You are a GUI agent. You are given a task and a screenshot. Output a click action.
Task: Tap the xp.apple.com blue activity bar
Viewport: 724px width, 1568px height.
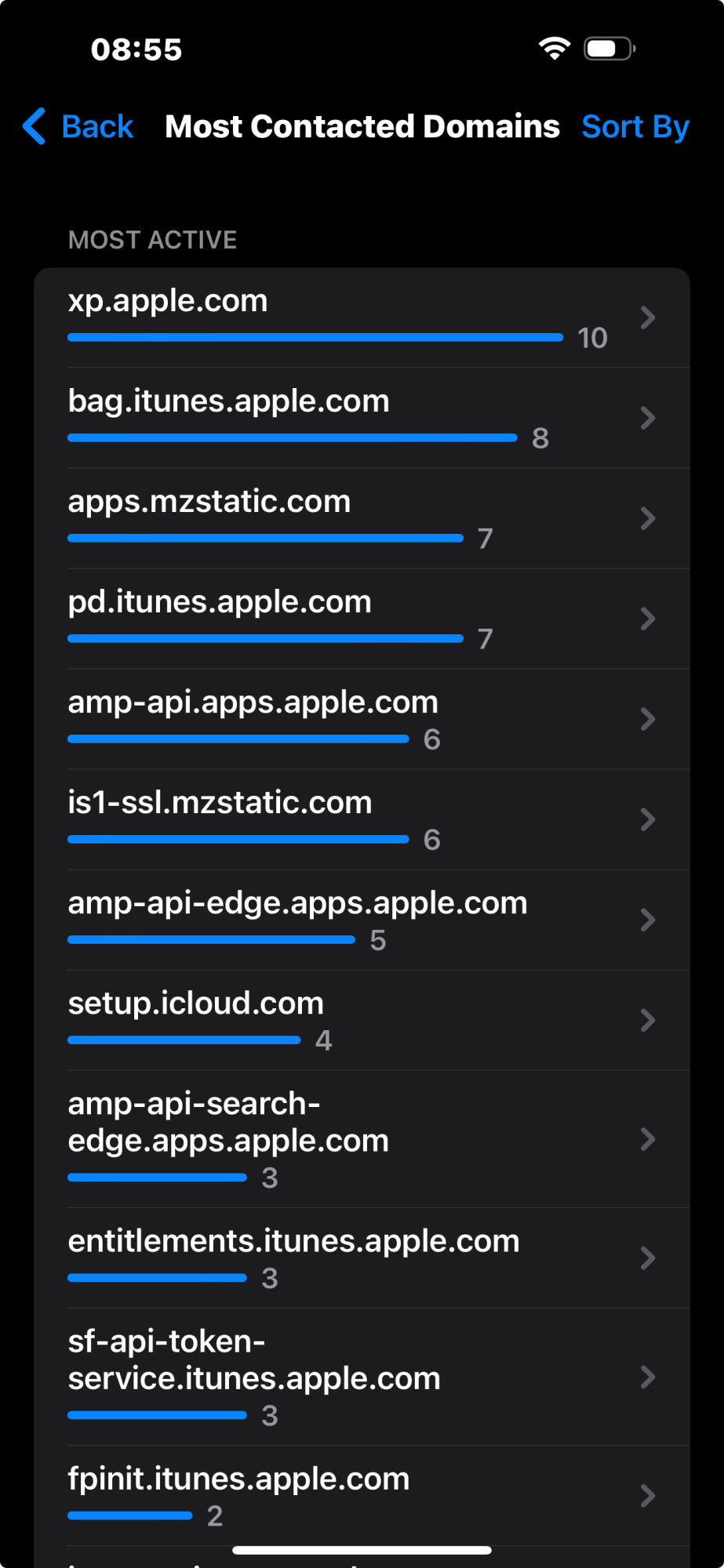tap(315, 337)
